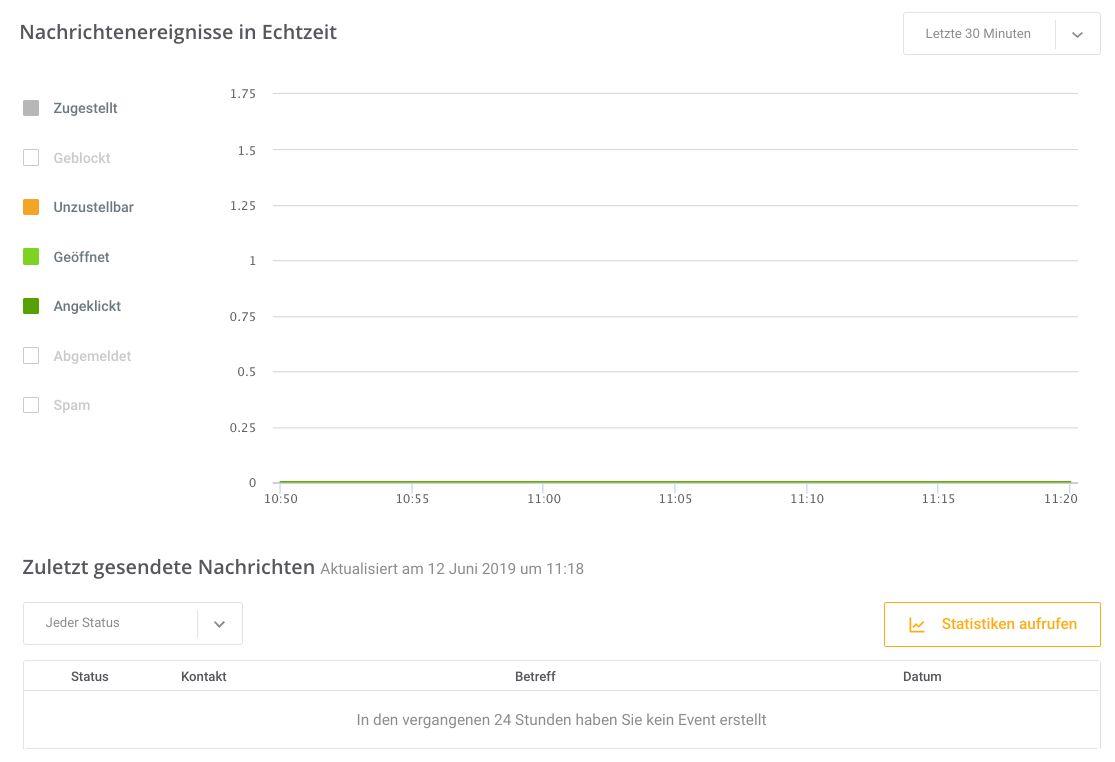Click the 10:50 time axis label
Image resolution: width=1115 pixels, height=762 pixels.
(x=281, y=499)
